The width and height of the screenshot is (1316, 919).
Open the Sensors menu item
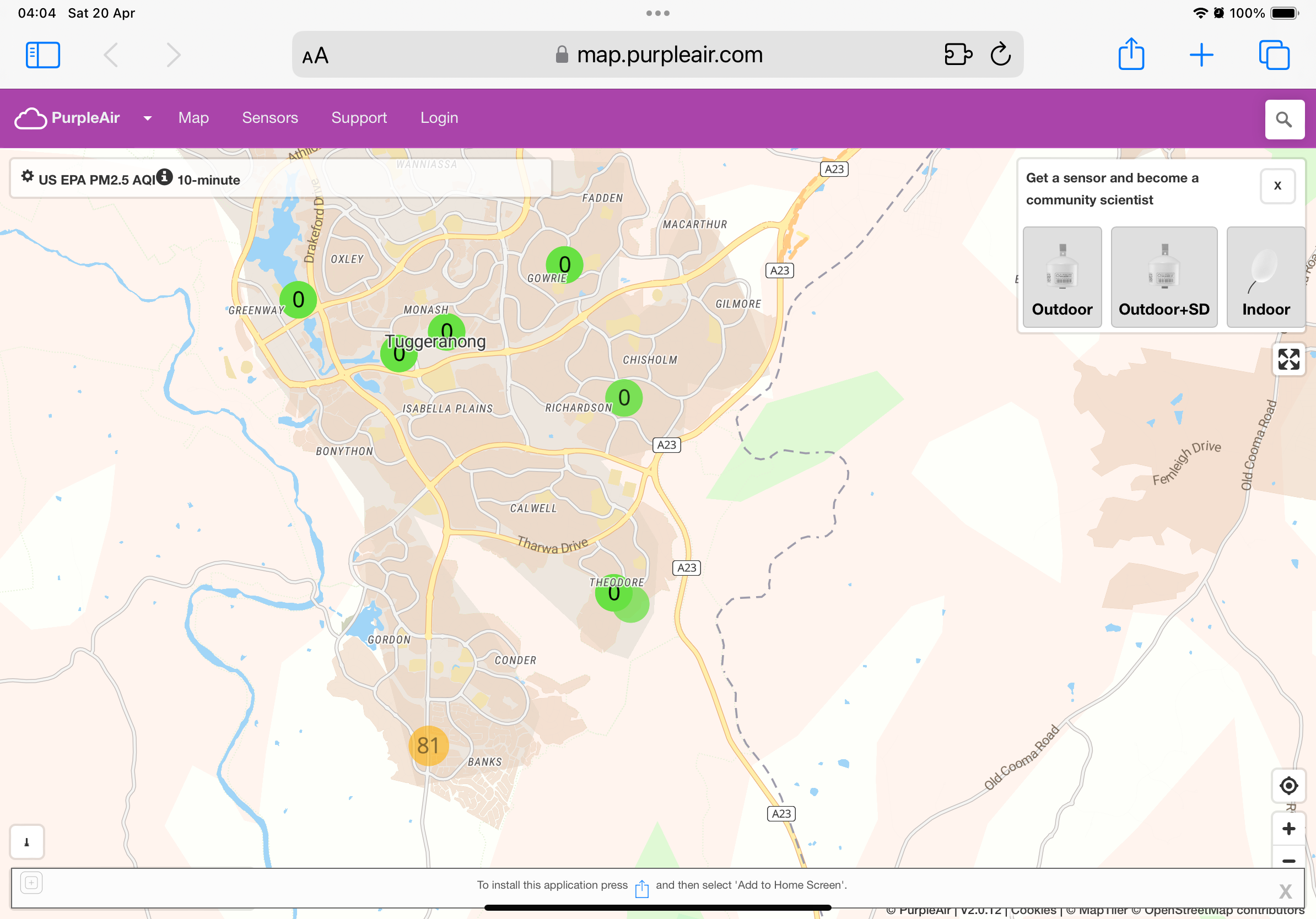(x=270, y=118)
